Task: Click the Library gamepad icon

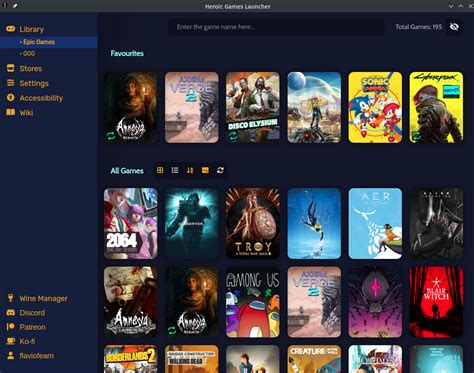Action: [x=11, y=29]
